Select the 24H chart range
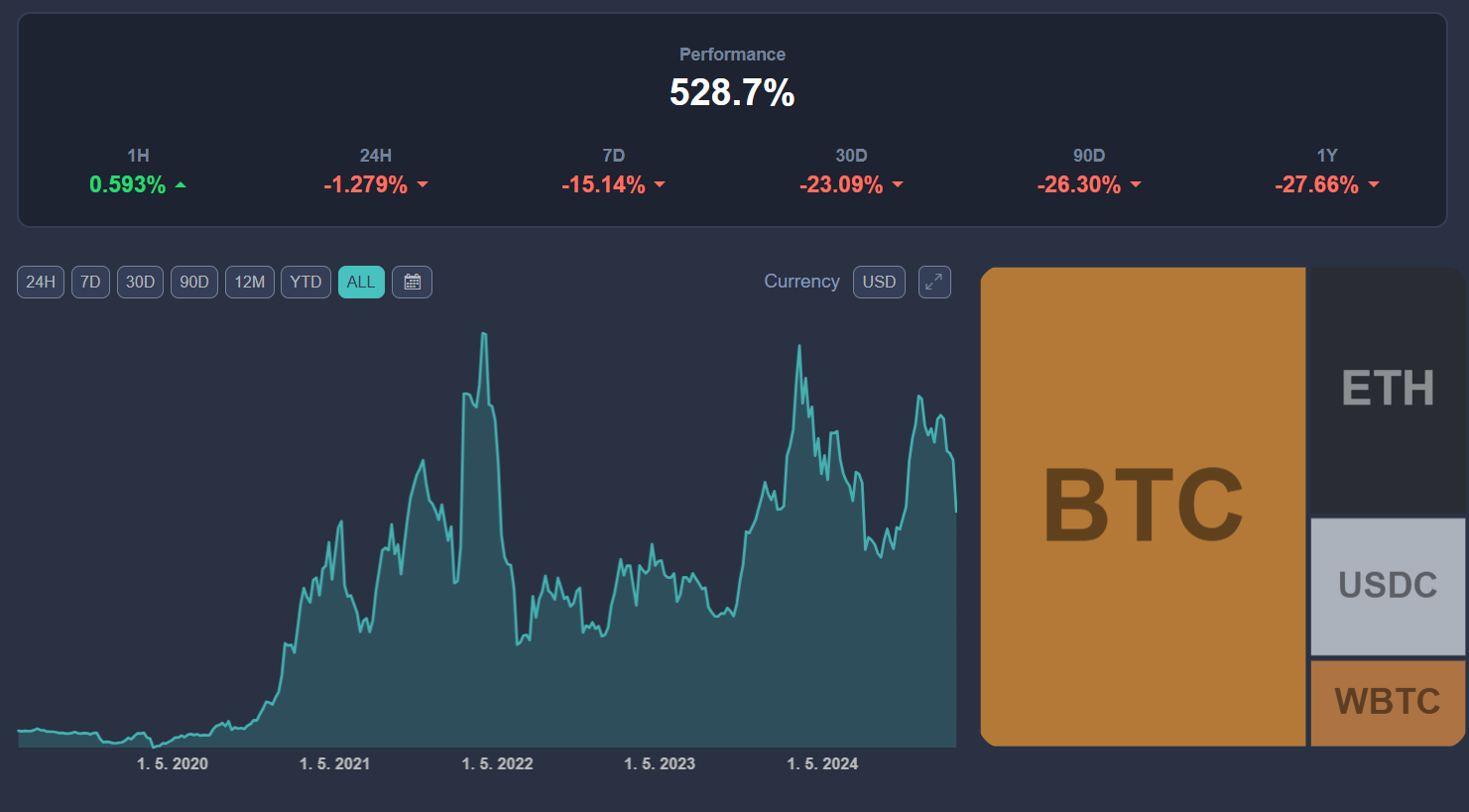The height and width of the screenshot is (812, 1469). [41, 283]
